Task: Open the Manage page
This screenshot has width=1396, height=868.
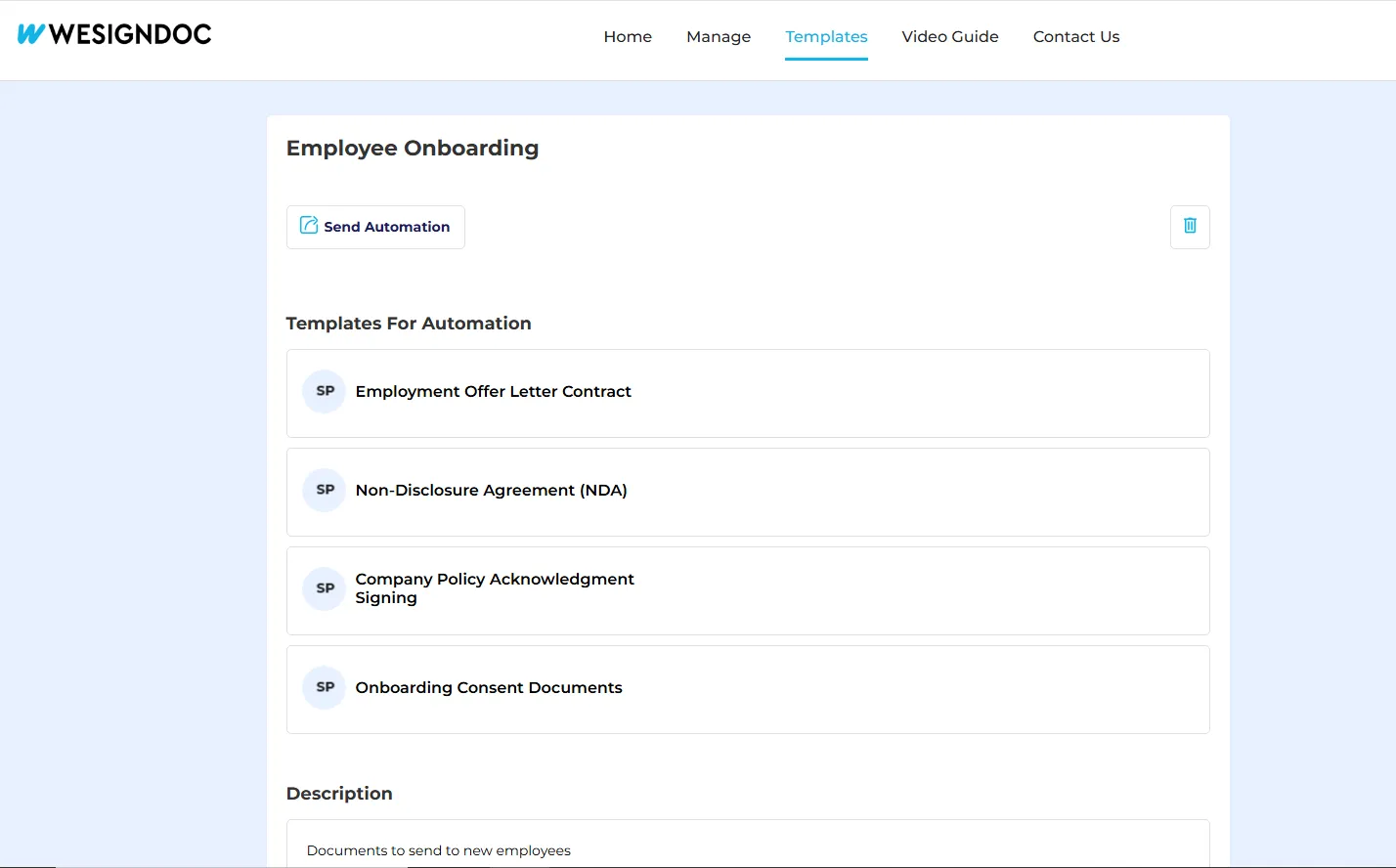Action: (x=719, y=37)
